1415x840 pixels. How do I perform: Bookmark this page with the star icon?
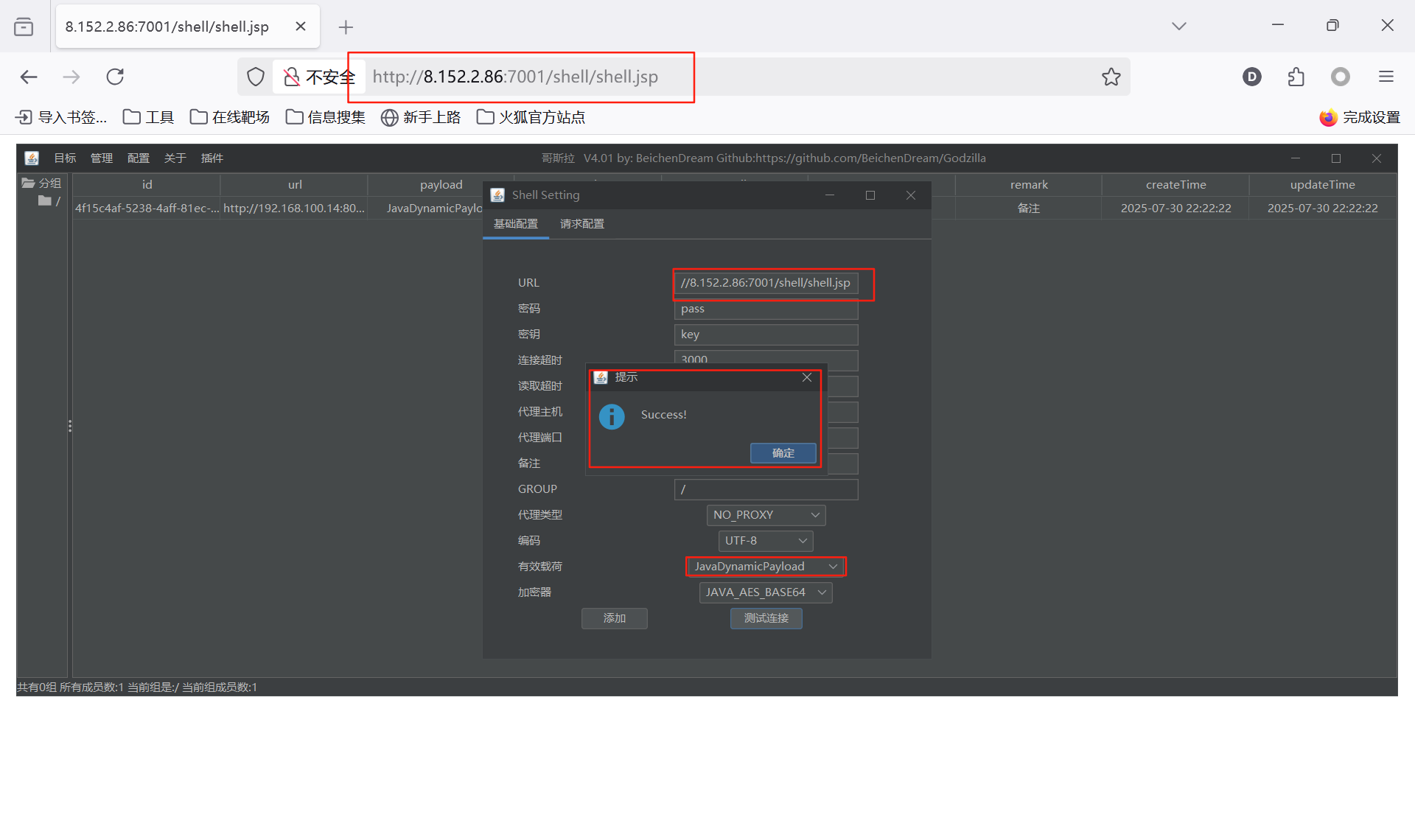tap(1111, 77)
